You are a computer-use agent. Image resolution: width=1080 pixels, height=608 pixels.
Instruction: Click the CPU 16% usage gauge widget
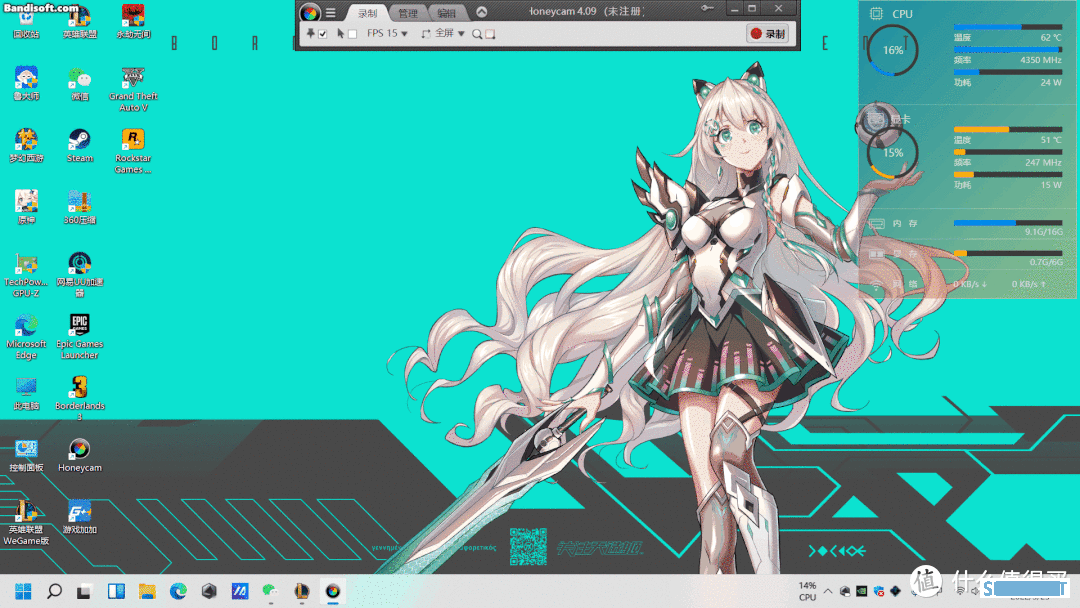(x=893, y=50)
